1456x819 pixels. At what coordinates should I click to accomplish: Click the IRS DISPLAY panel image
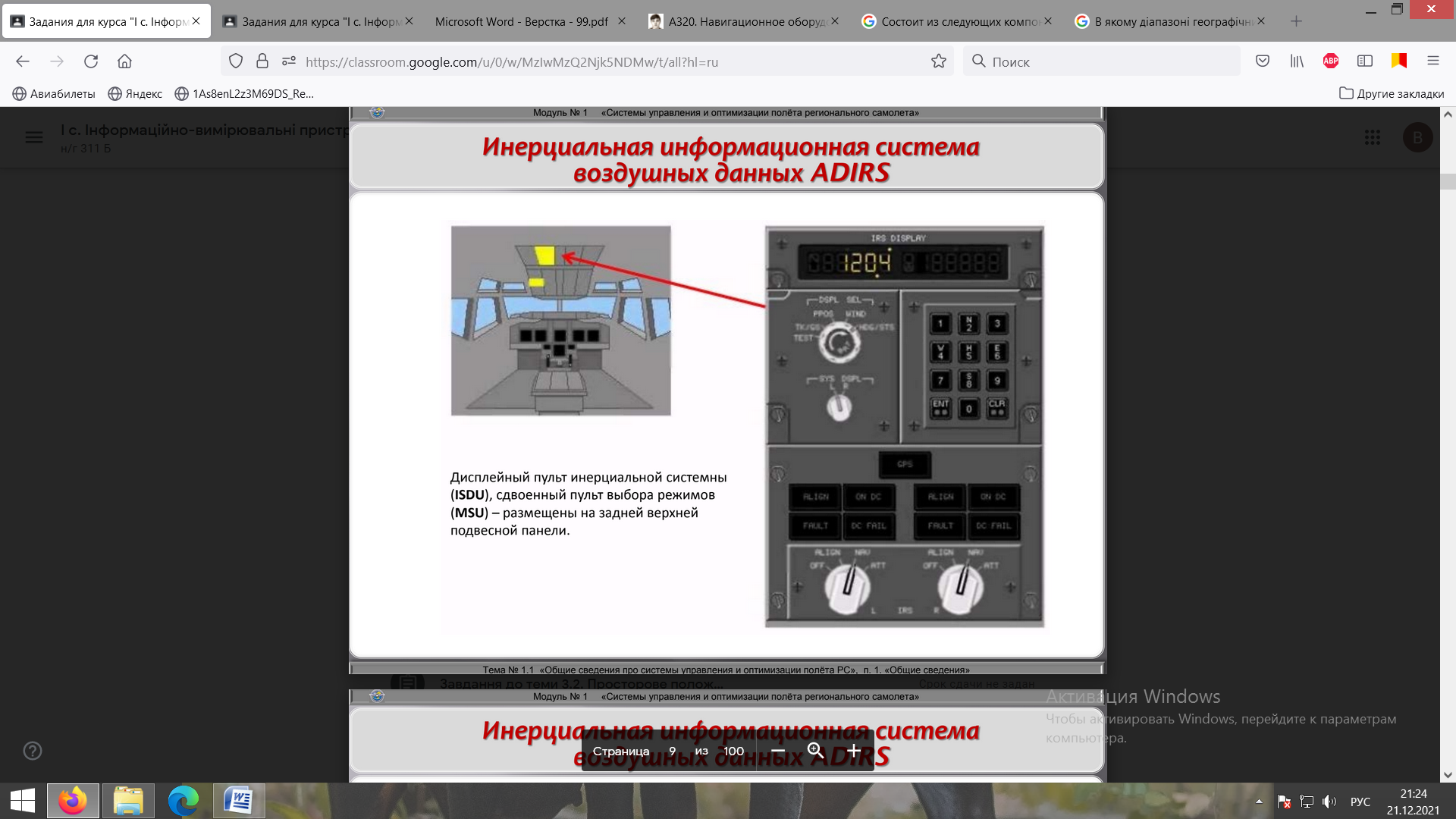[905, 427]
